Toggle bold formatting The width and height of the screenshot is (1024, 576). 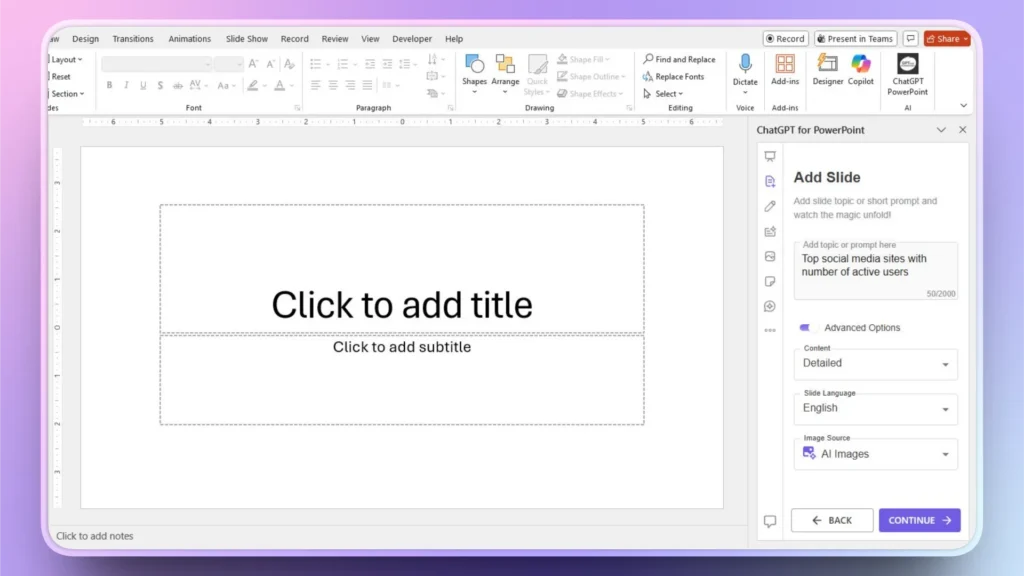pyautogui.click(x=110, y=84)
